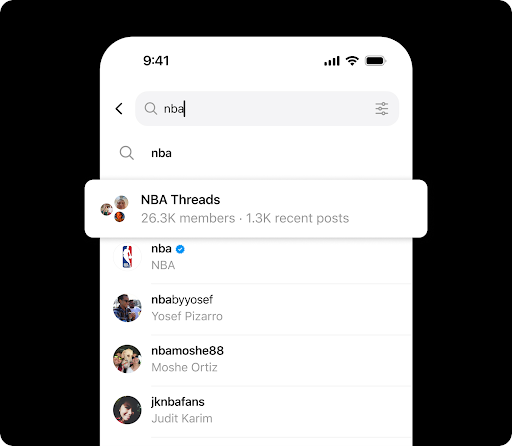The height and width of the screenshot is (446, 512).
Task: Tap jknbafans profile photo
Action: tap(127, 410)
